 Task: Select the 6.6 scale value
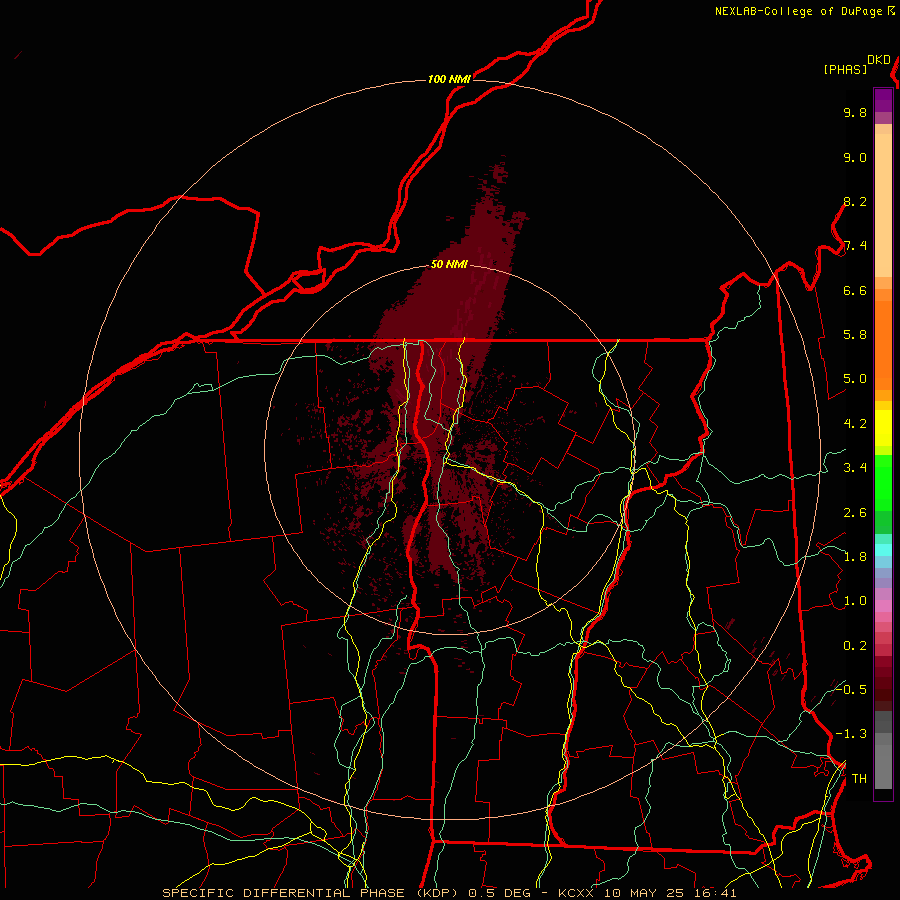pos(855,290)
